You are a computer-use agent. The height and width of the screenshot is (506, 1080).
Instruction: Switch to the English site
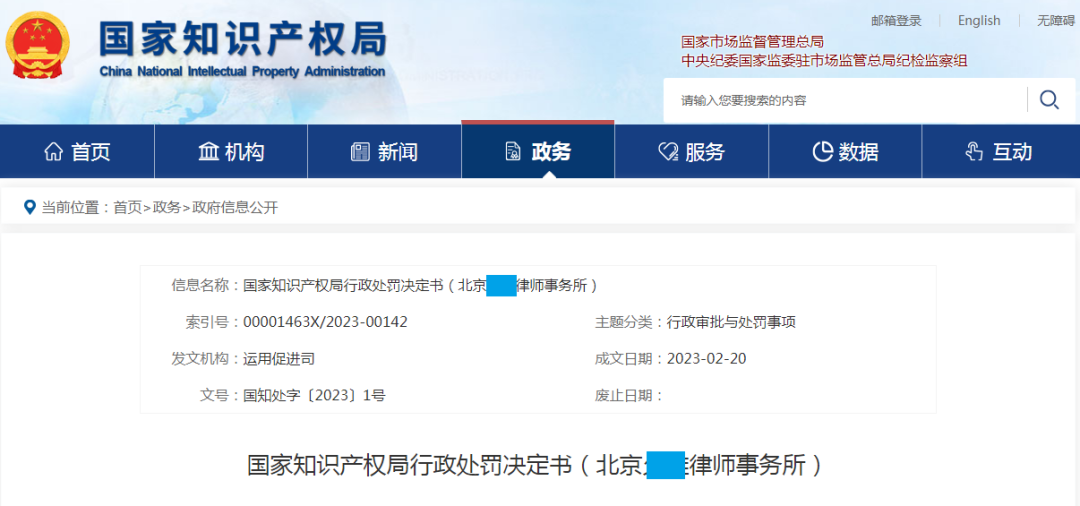(x=979, y=21)
